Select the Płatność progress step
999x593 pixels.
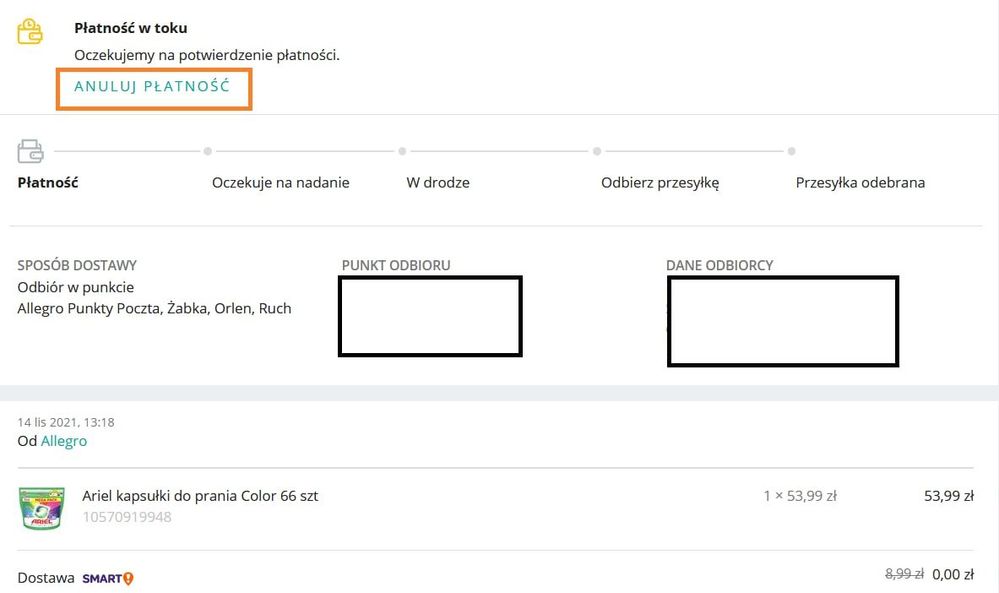[48, 183]
